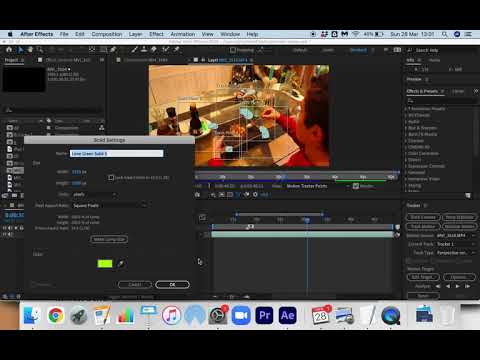
Task: Toggle Lock Aspect Ratio checkbox
Action: point(111,178)
